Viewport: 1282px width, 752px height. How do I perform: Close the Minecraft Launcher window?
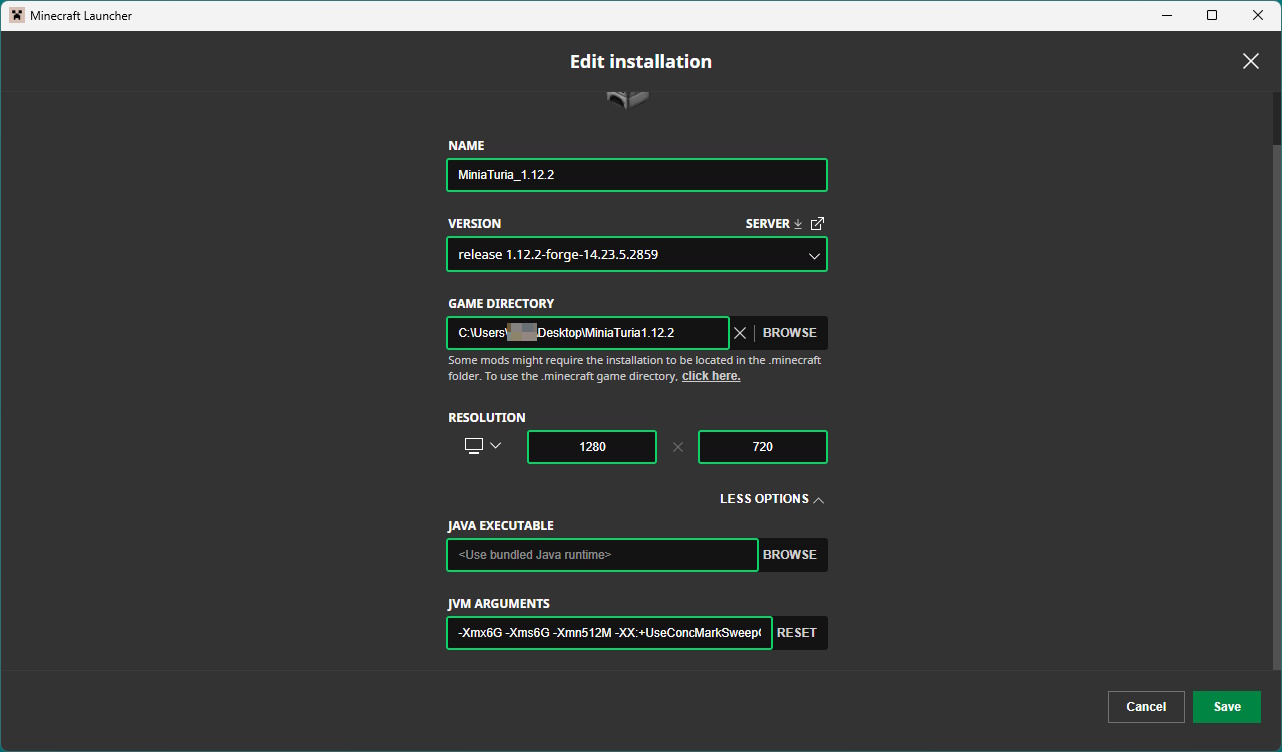tap(1258, 15)
